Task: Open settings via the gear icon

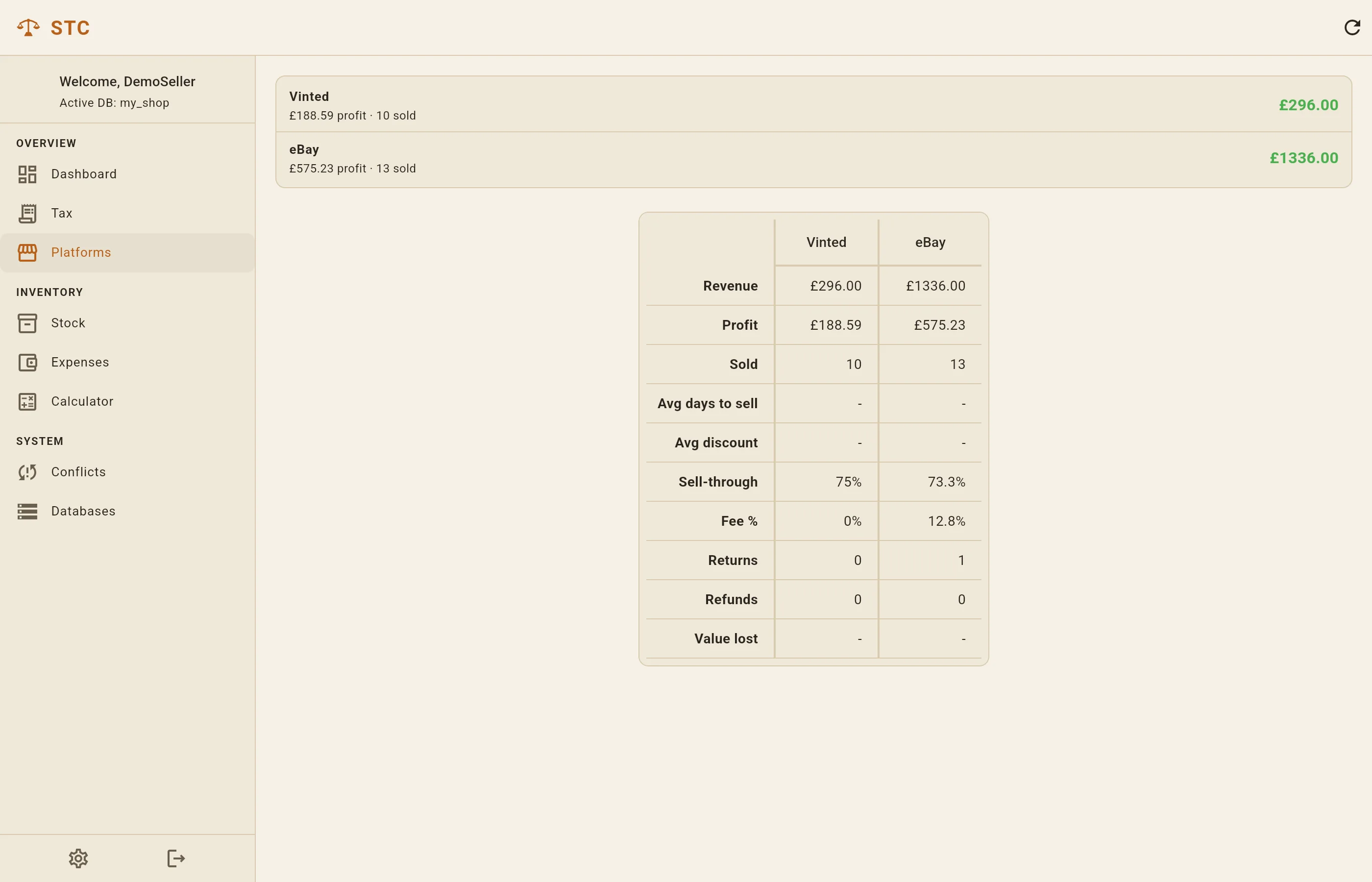Action: pos(78,858)
